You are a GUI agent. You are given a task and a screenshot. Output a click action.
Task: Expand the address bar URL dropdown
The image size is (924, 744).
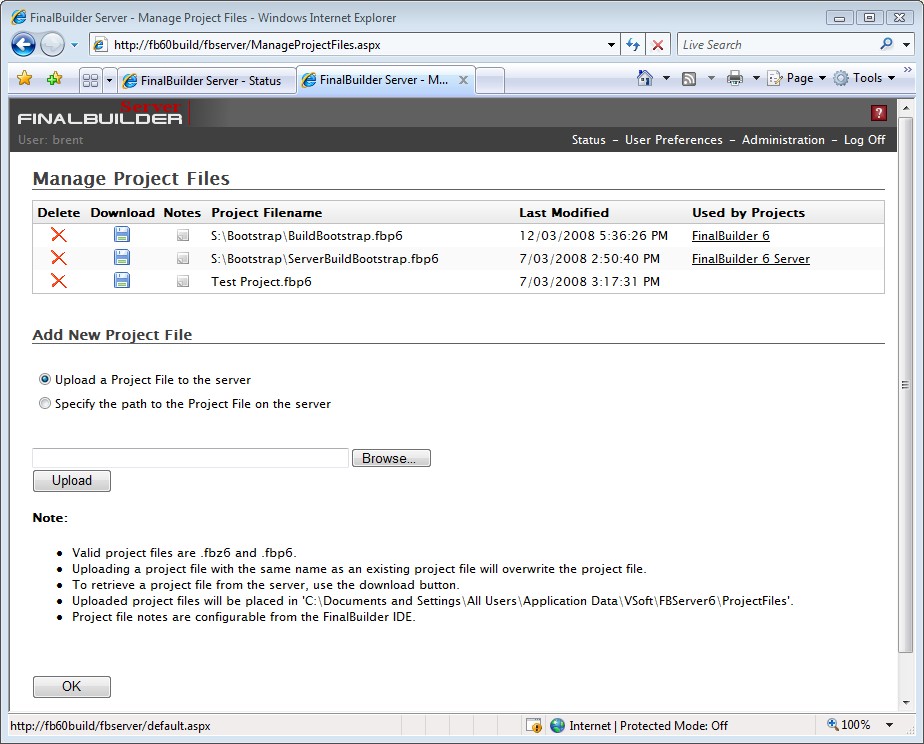click(611, 45)
